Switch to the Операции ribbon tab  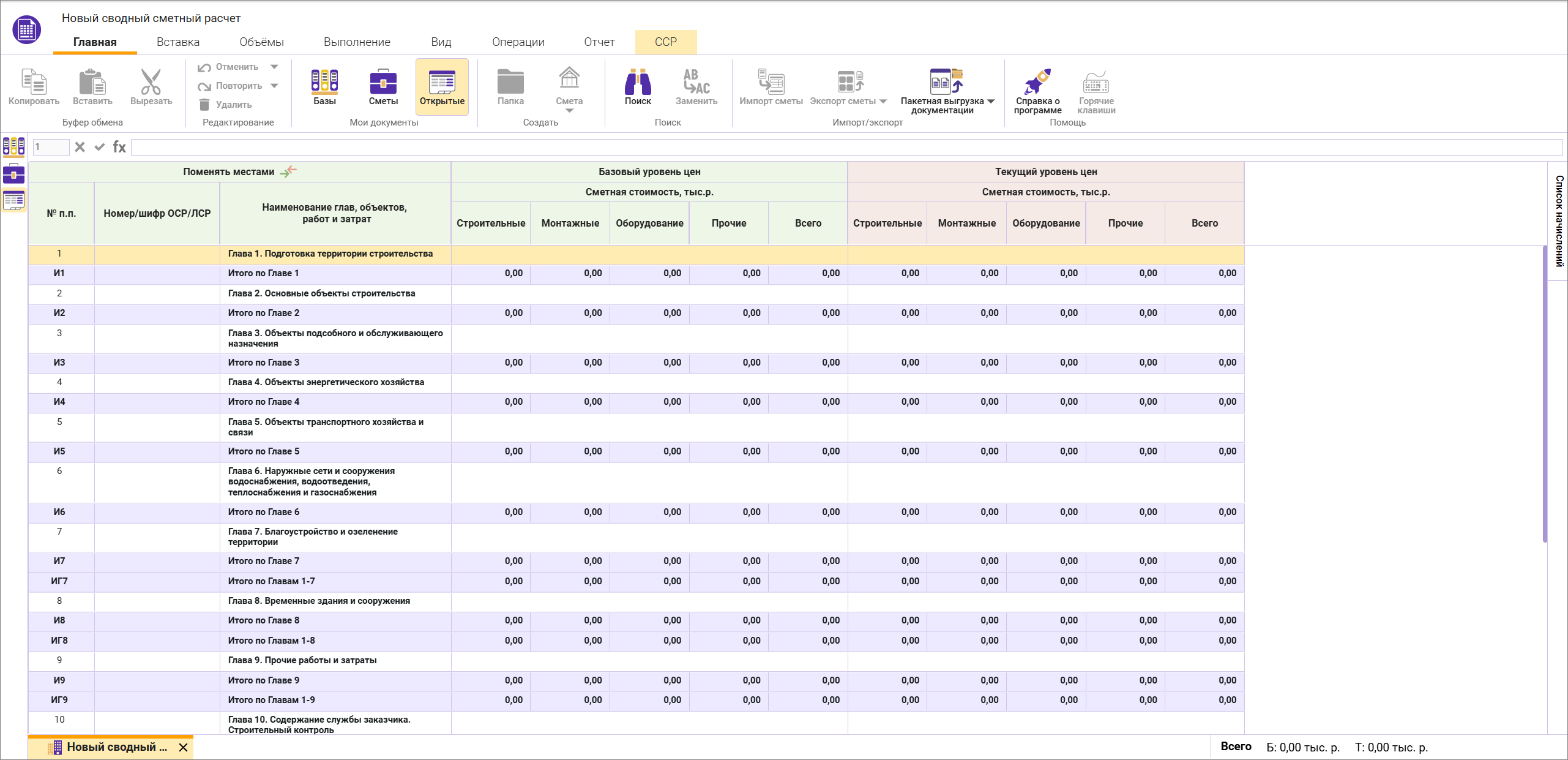pos(518,42)
